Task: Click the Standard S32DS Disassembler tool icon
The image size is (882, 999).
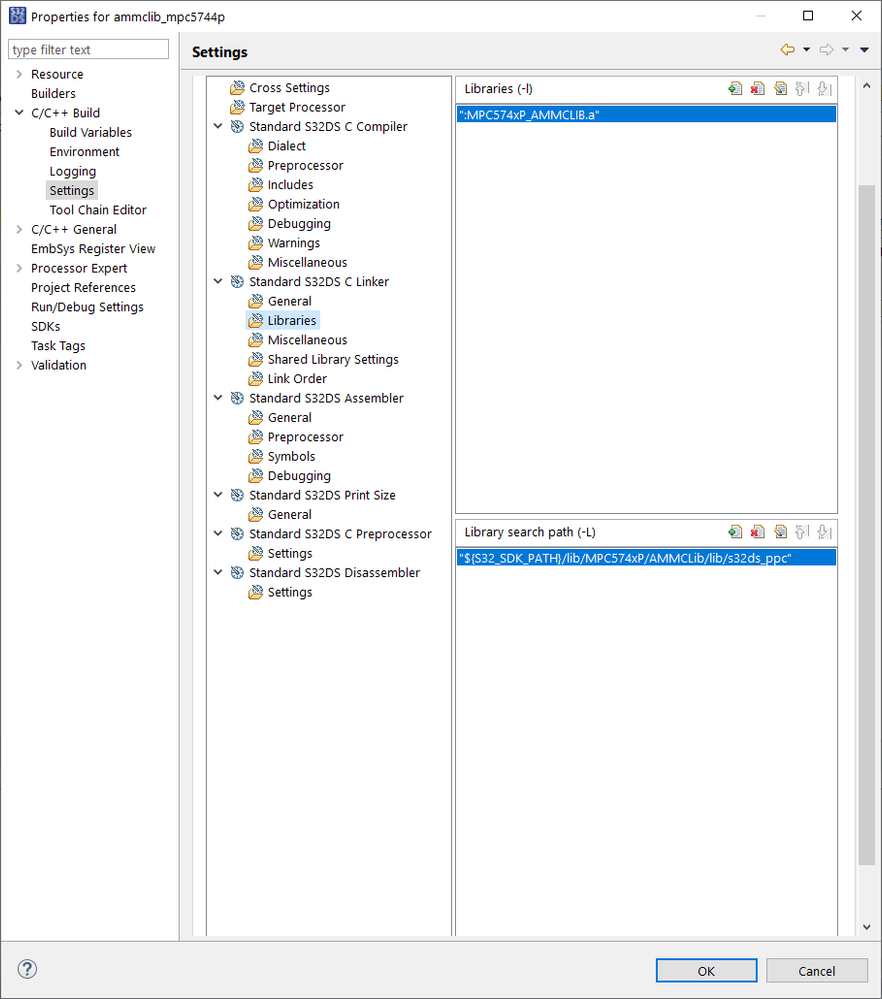Action: tap(237, 573)
